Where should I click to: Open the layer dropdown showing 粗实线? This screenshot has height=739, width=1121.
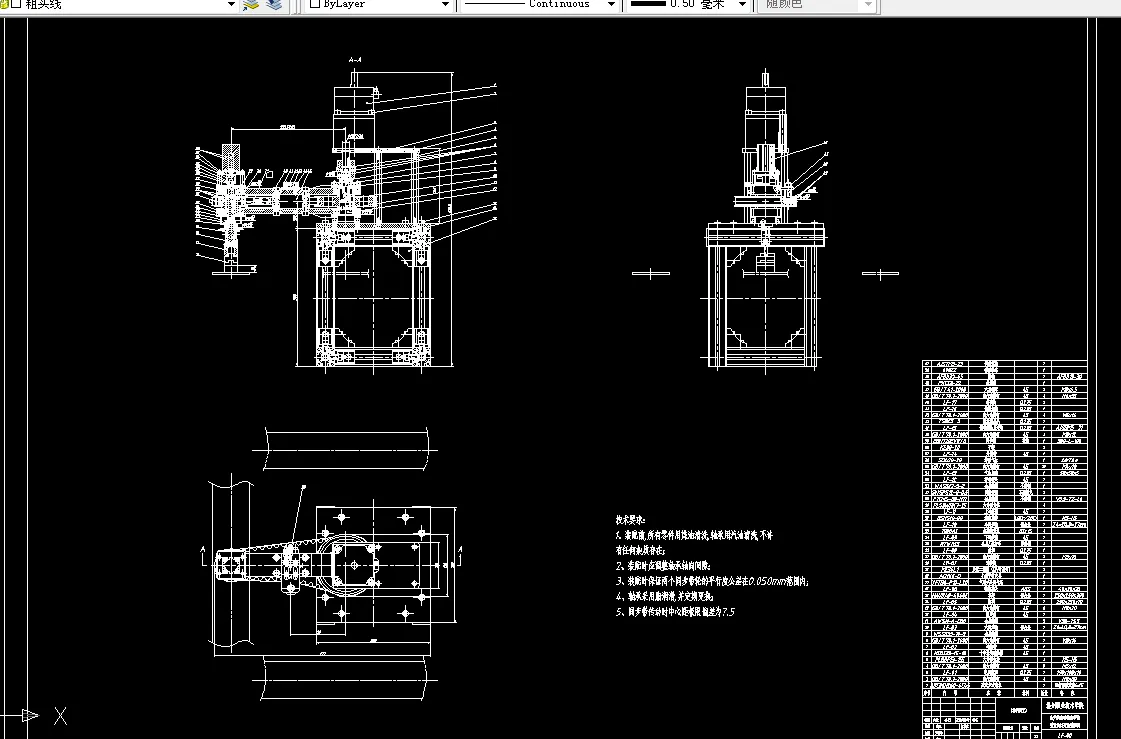tap(231, 4)
